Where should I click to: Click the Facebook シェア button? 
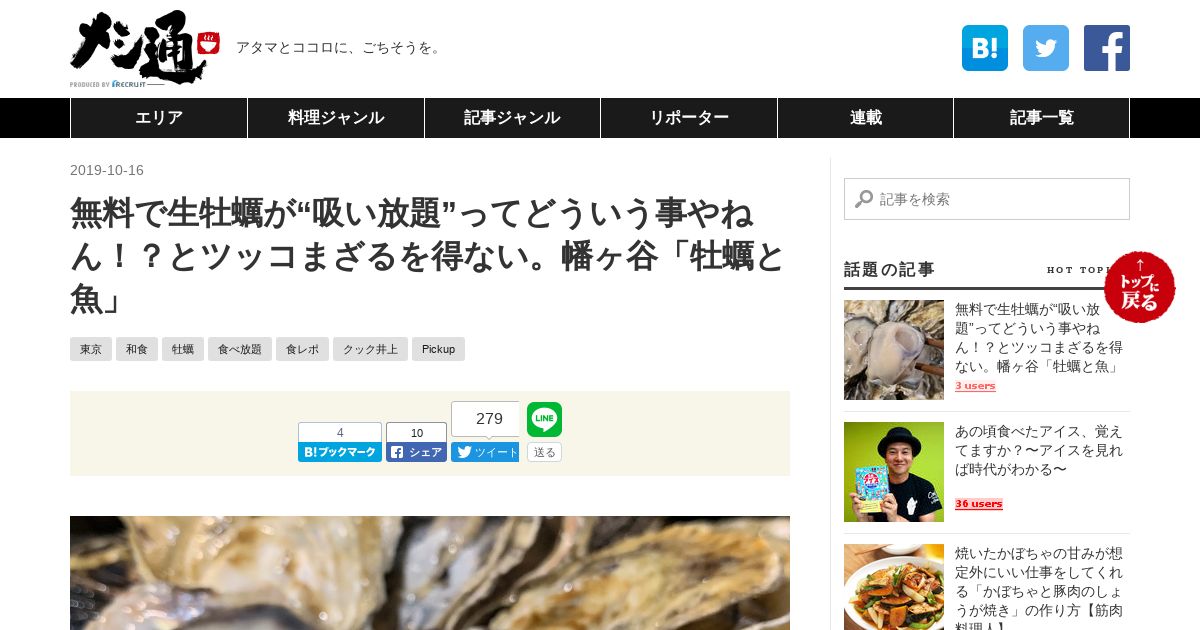417,452
